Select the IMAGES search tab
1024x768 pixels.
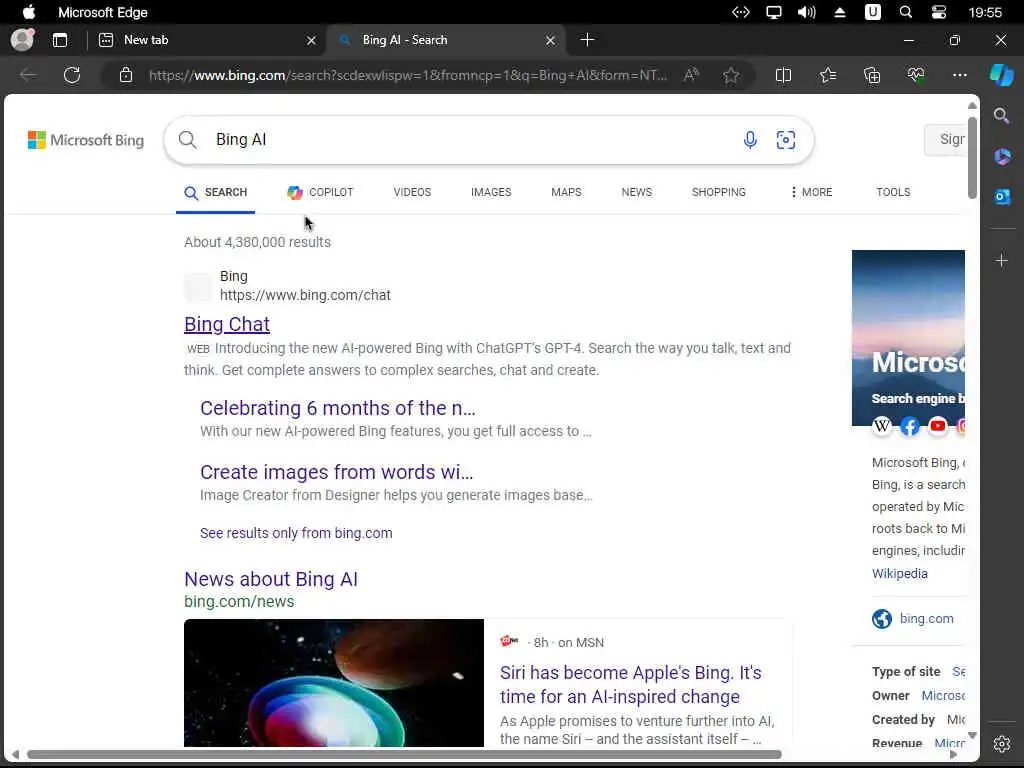click(491, 193)
